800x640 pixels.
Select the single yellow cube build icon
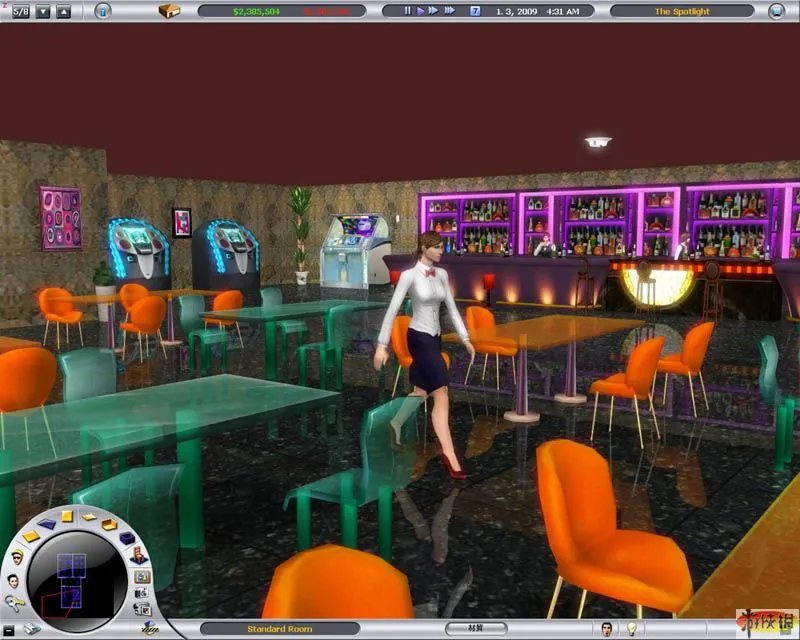click(x=67, y=516)
